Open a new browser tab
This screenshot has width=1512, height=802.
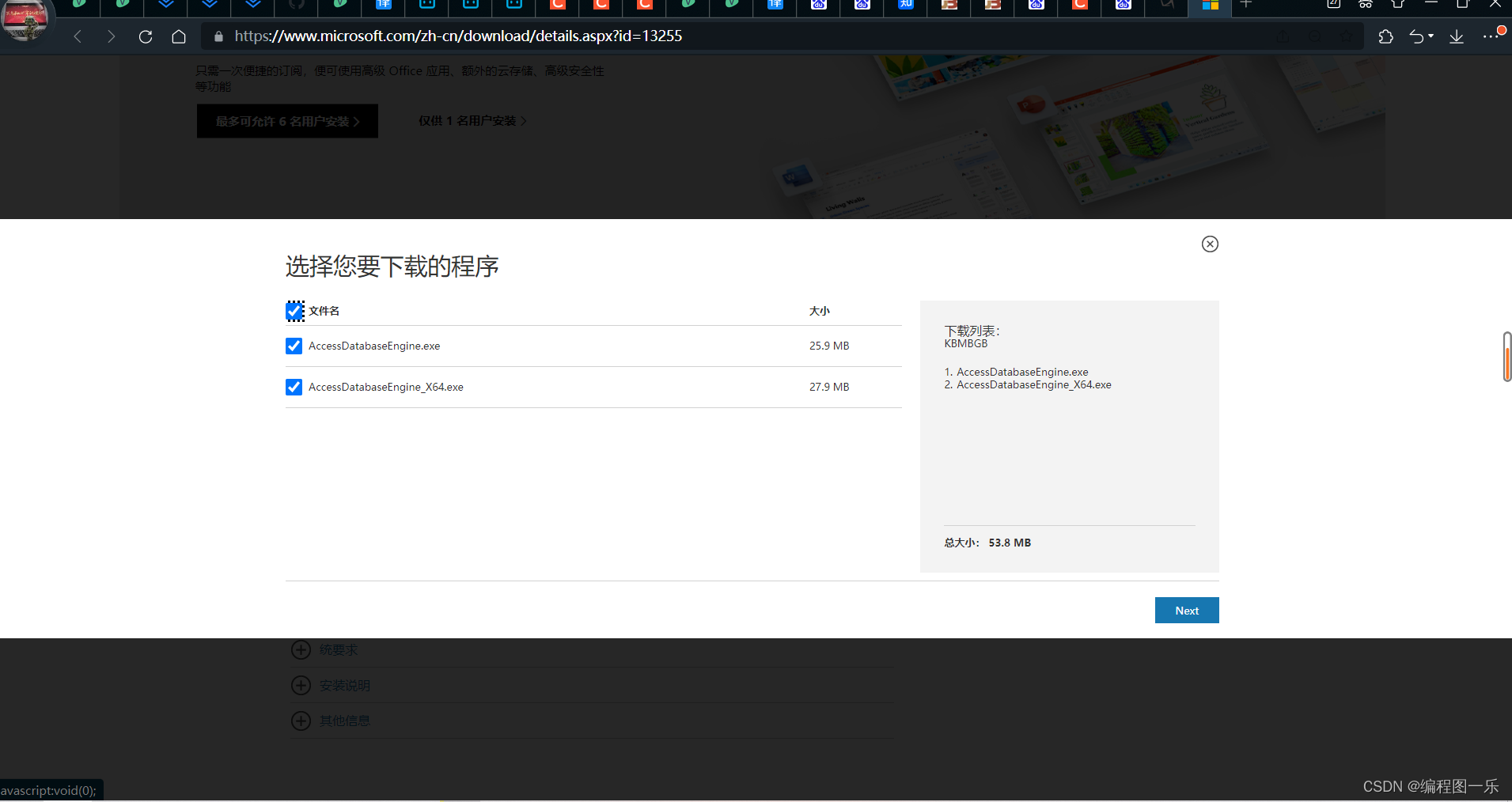[1246, 5]
